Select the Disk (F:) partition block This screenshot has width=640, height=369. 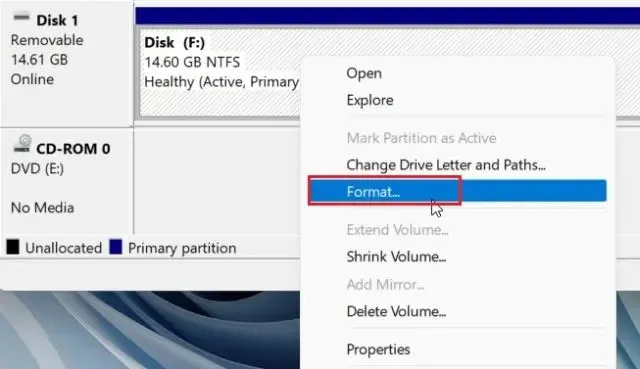click(x=220, y=73)
